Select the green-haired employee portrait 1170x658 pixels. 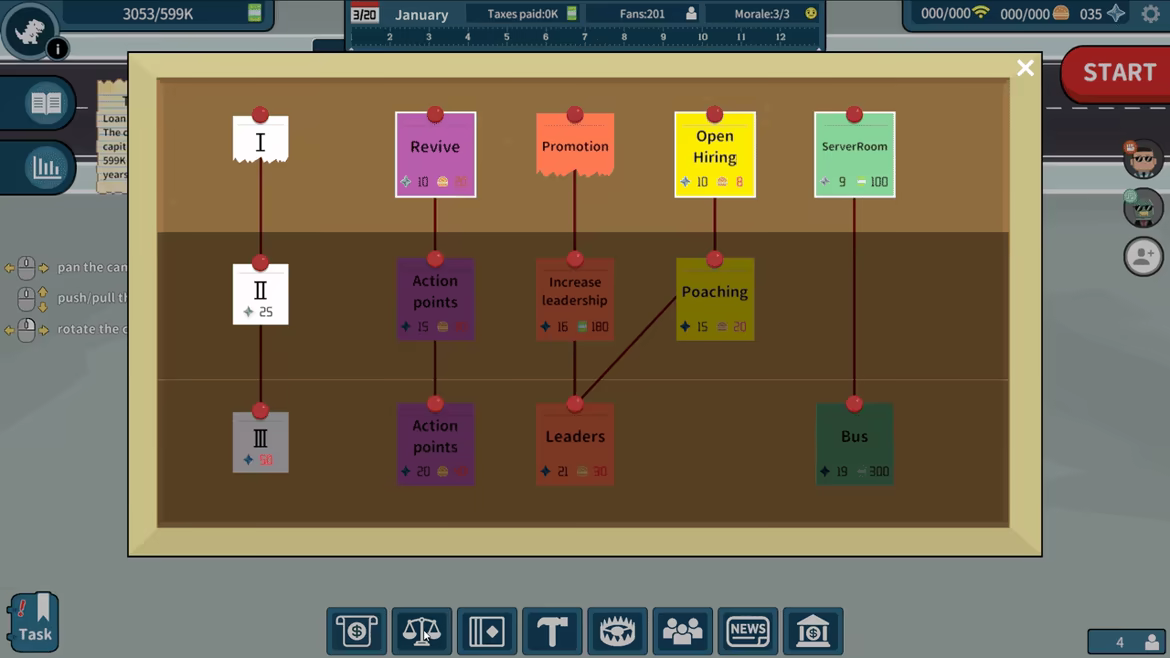1143,207
